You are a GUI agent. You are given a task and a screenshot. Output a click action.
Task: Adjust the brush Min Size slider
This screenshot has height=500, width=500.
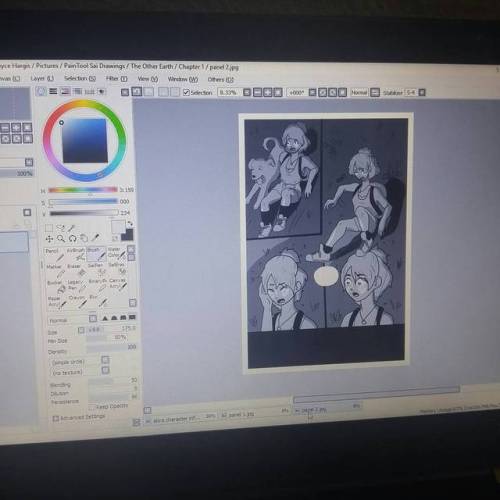click(x=107, y=338)
